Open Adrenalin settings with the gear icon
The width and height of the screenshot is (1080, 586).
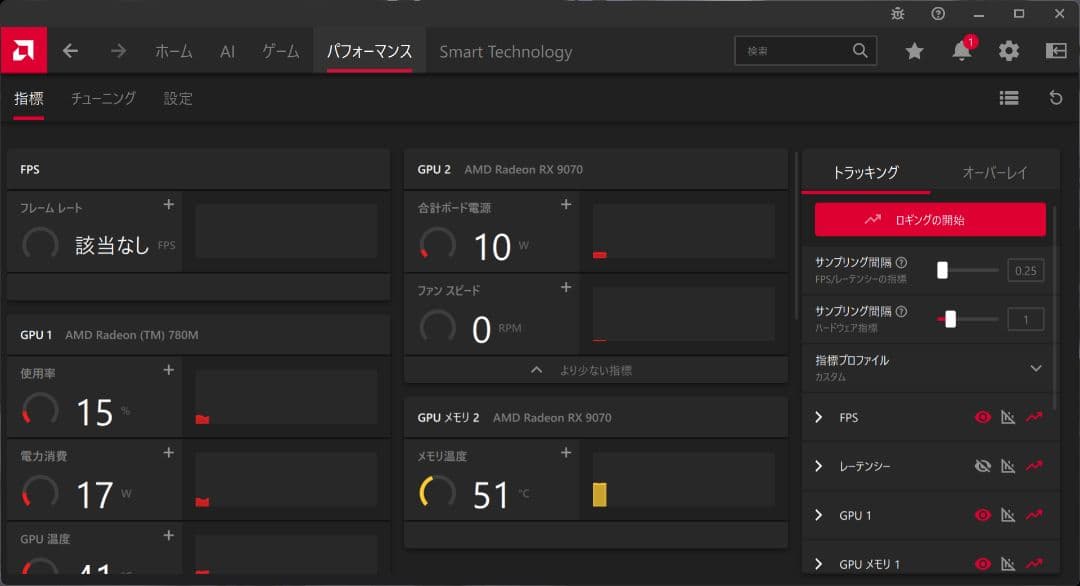point(1008,51)
